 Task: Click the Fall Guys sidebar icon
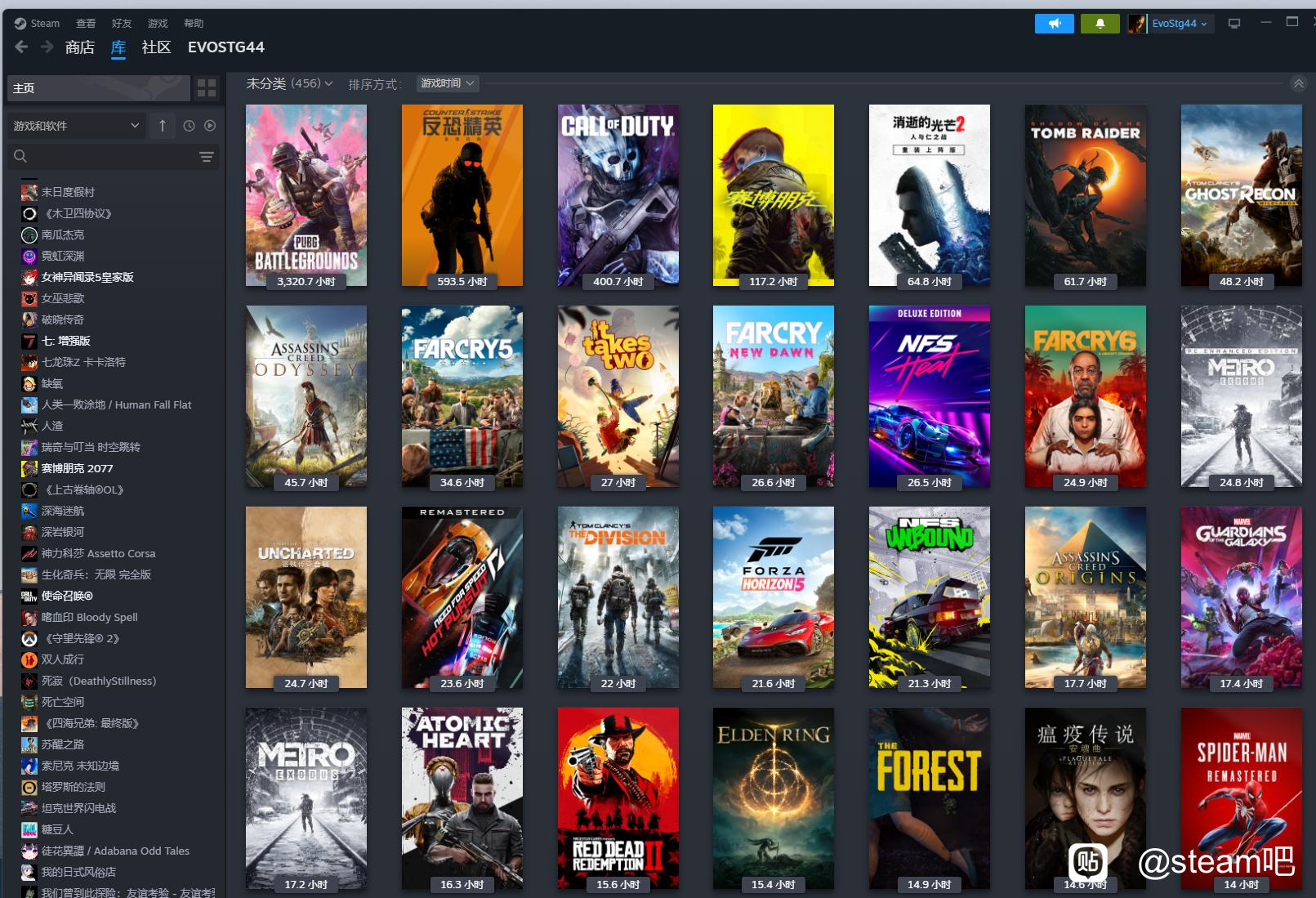[x=29, y=829]
